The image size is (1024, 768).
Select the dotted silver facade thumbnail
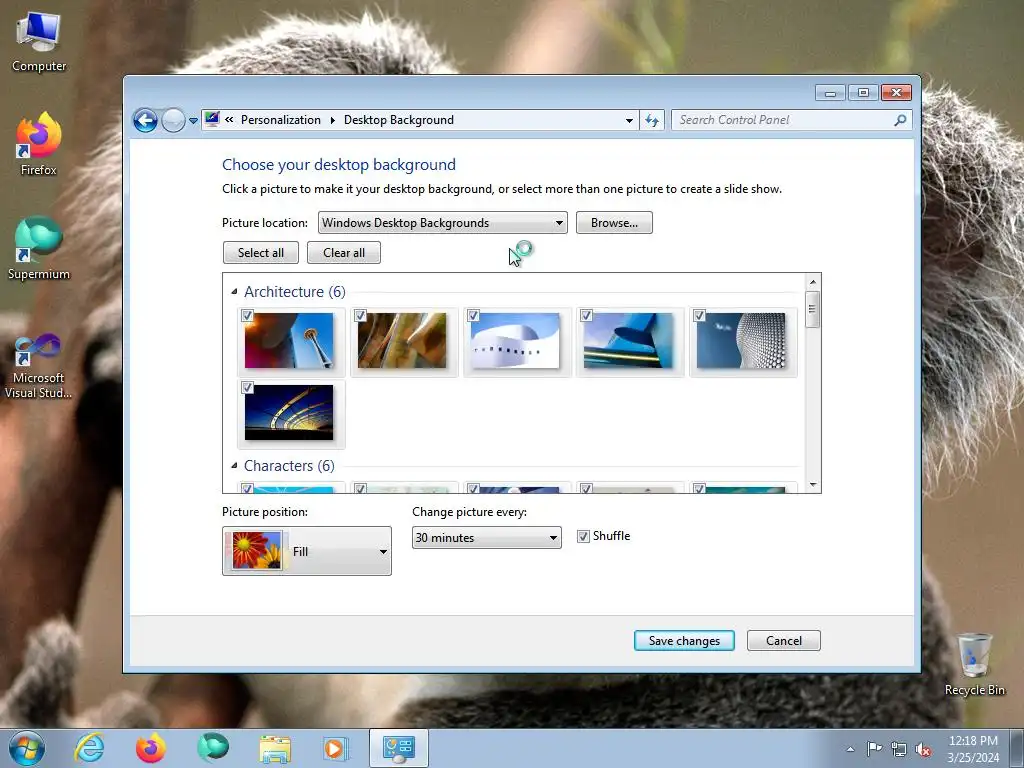[x=741, y=340]
